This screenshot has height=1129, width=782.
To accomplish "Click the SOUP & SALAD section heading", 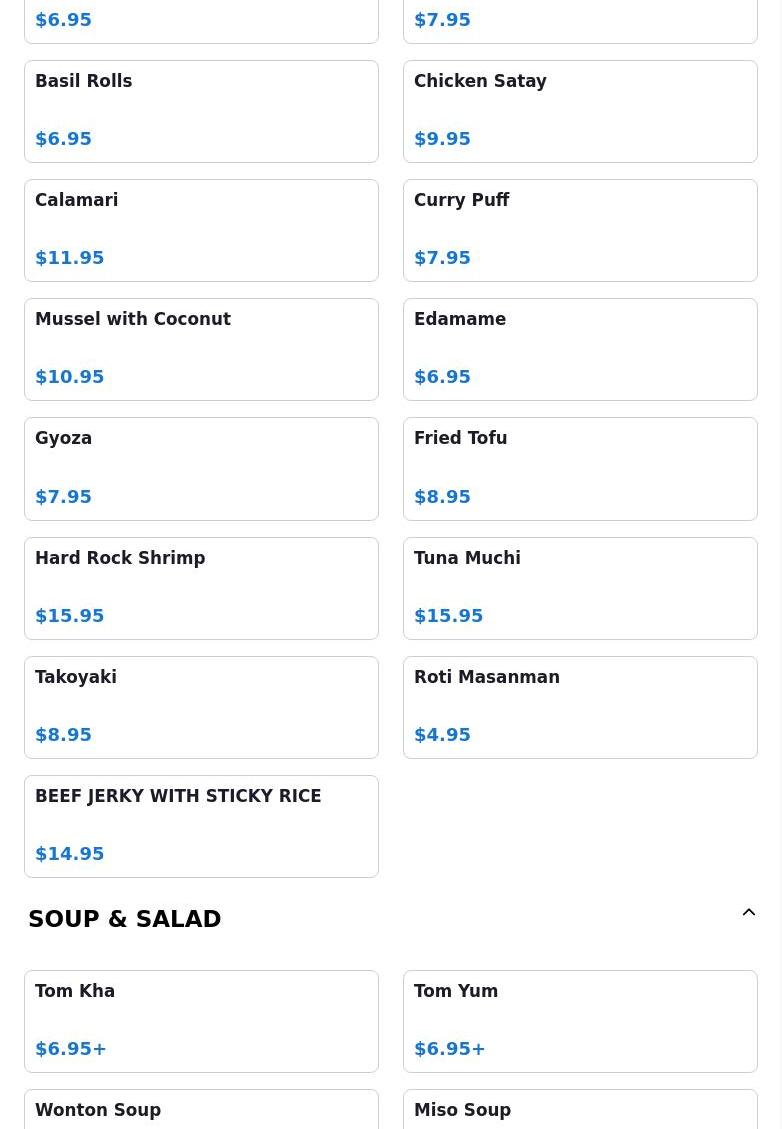I will [x=125, y=919].
